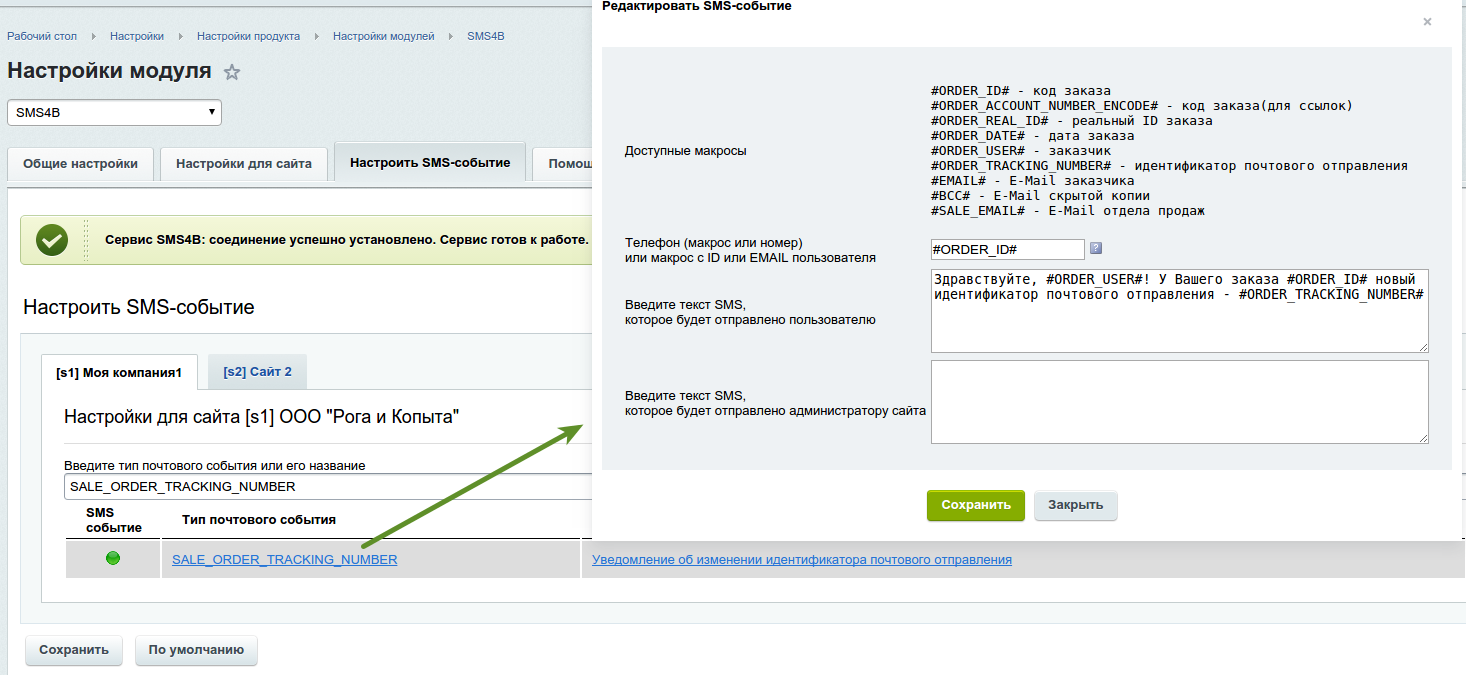
Task: Switch to the [s2] Сайт 2 tab
Action: (257, 372)
